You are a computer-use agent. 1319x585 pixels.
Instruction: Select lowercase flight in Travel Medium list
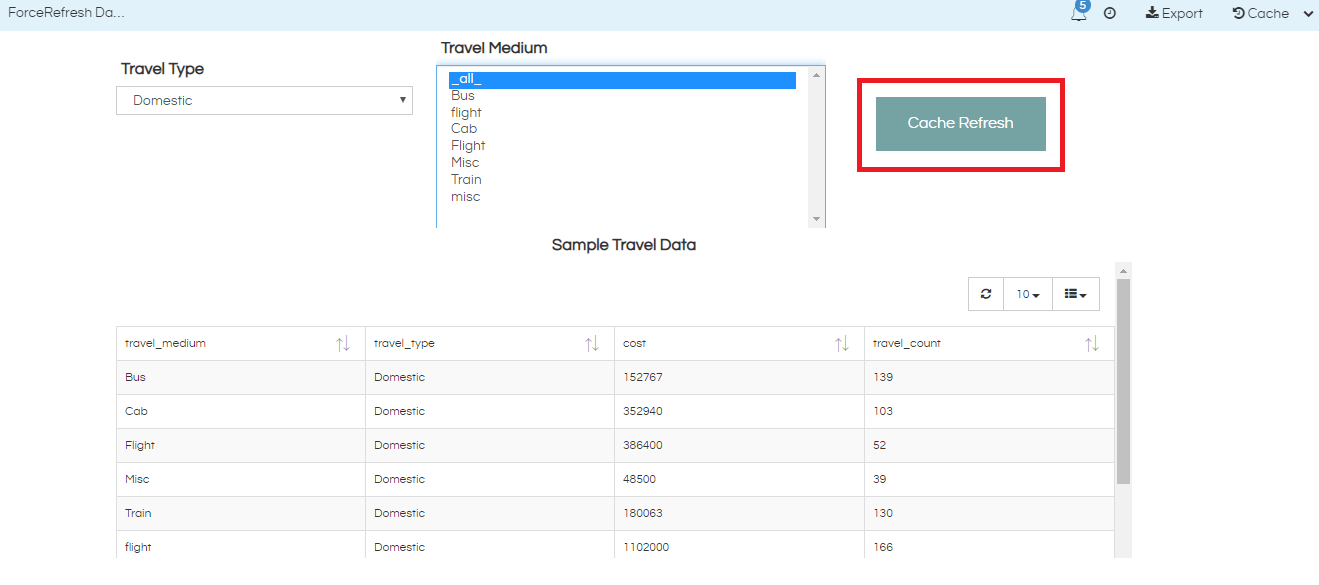622,113
